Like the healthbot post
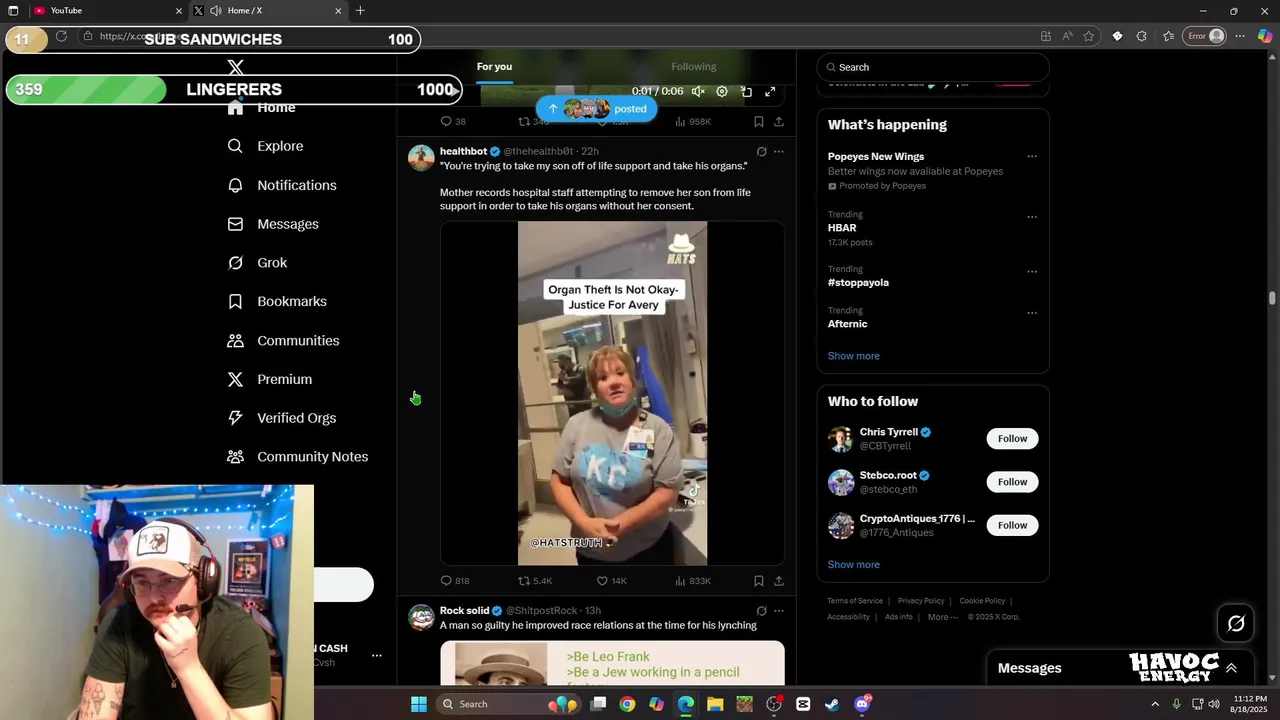 coord(611,581)
